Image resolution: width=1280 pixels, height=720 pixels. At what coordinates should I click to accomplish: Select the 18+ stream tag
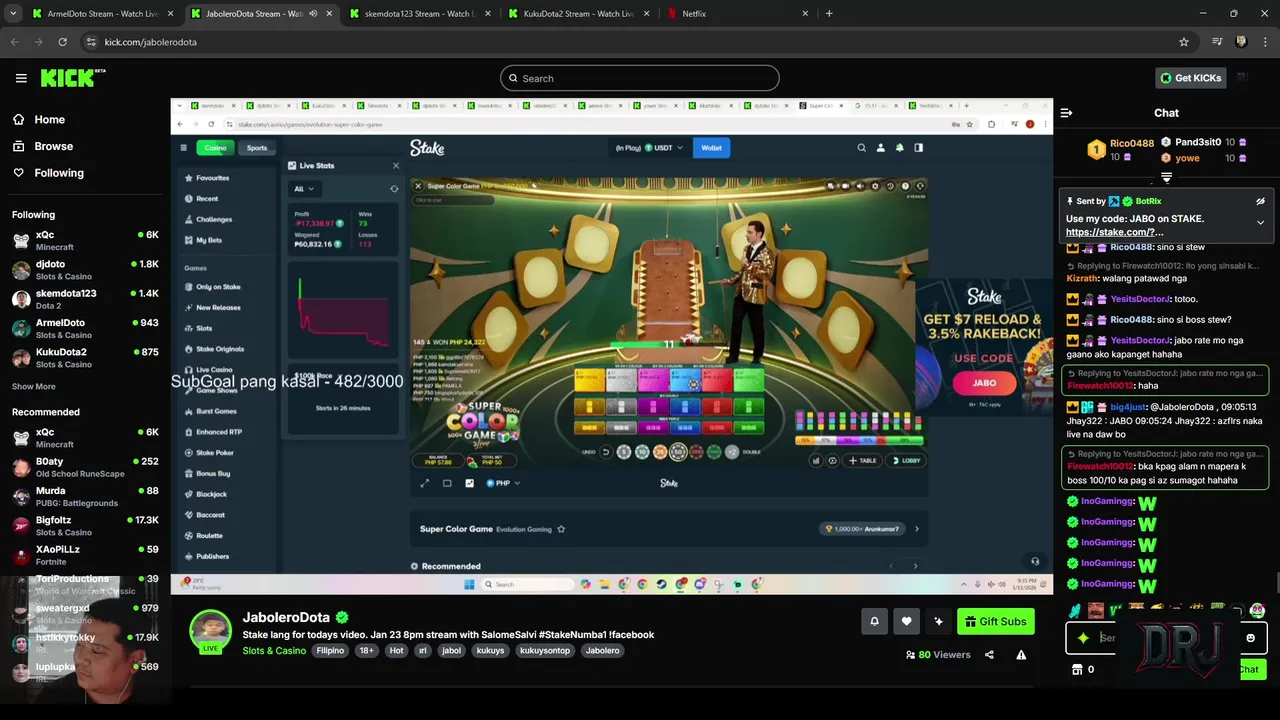tap(366, 650)
